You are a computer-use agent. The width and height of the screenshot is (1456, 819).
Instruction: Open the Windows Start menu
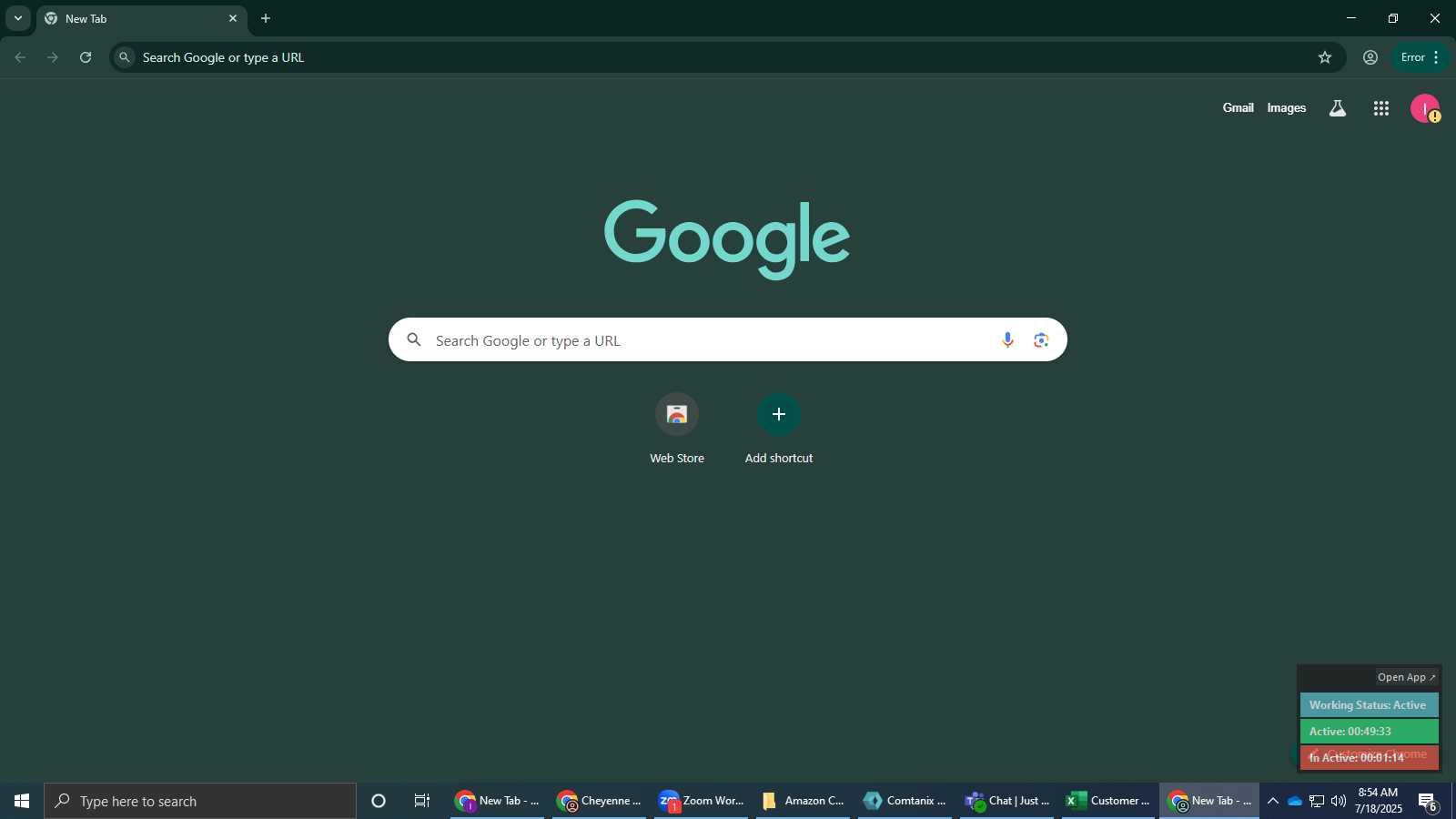click(x=22, y=801)
